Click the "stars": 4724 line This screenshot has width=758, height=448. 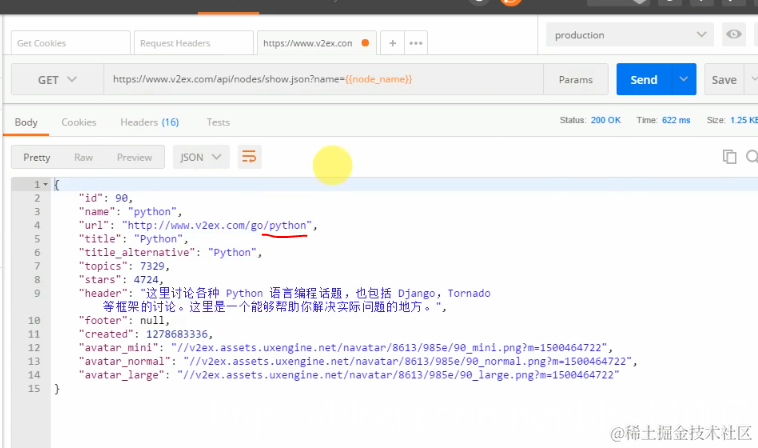pos(121,280)
